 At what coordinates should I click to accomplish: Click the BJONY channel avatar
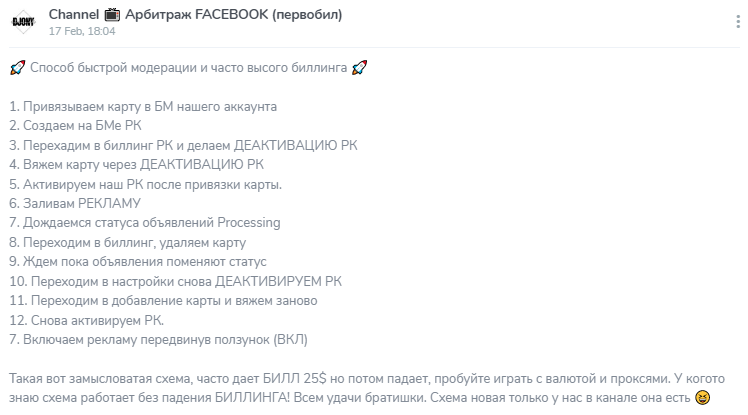[x=23, y=21]
